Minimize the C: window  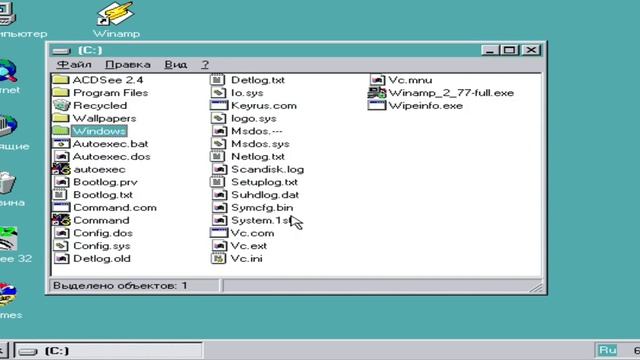[490, 50]
